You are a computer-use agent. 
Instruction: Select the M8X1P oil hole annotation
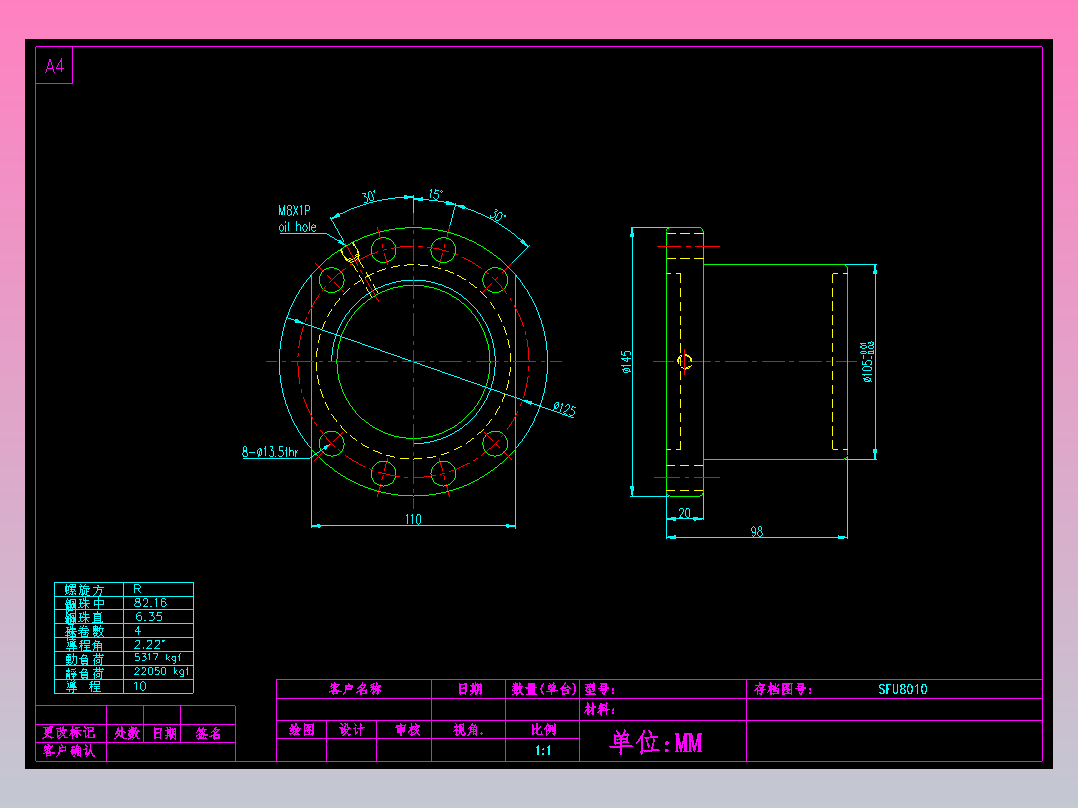click(297, 219)
